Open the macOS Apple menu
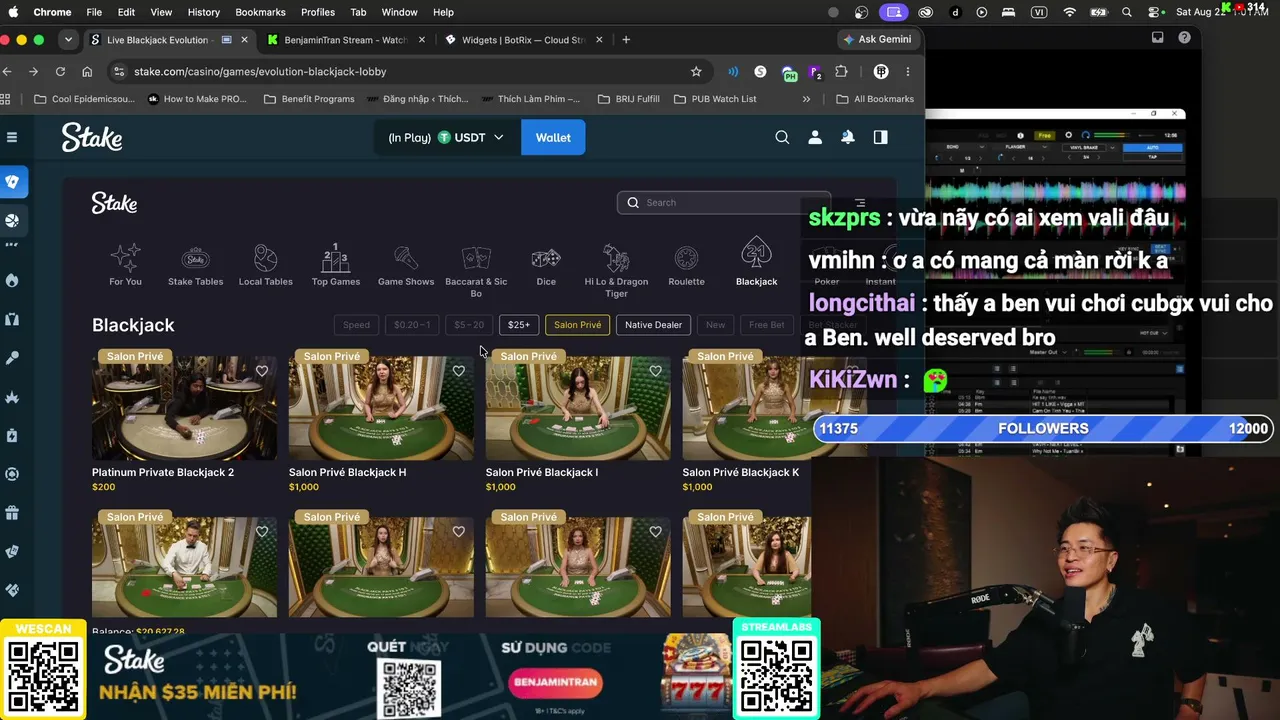The width and height of the screenshot is (1280, 720). (x=13, y=12)
